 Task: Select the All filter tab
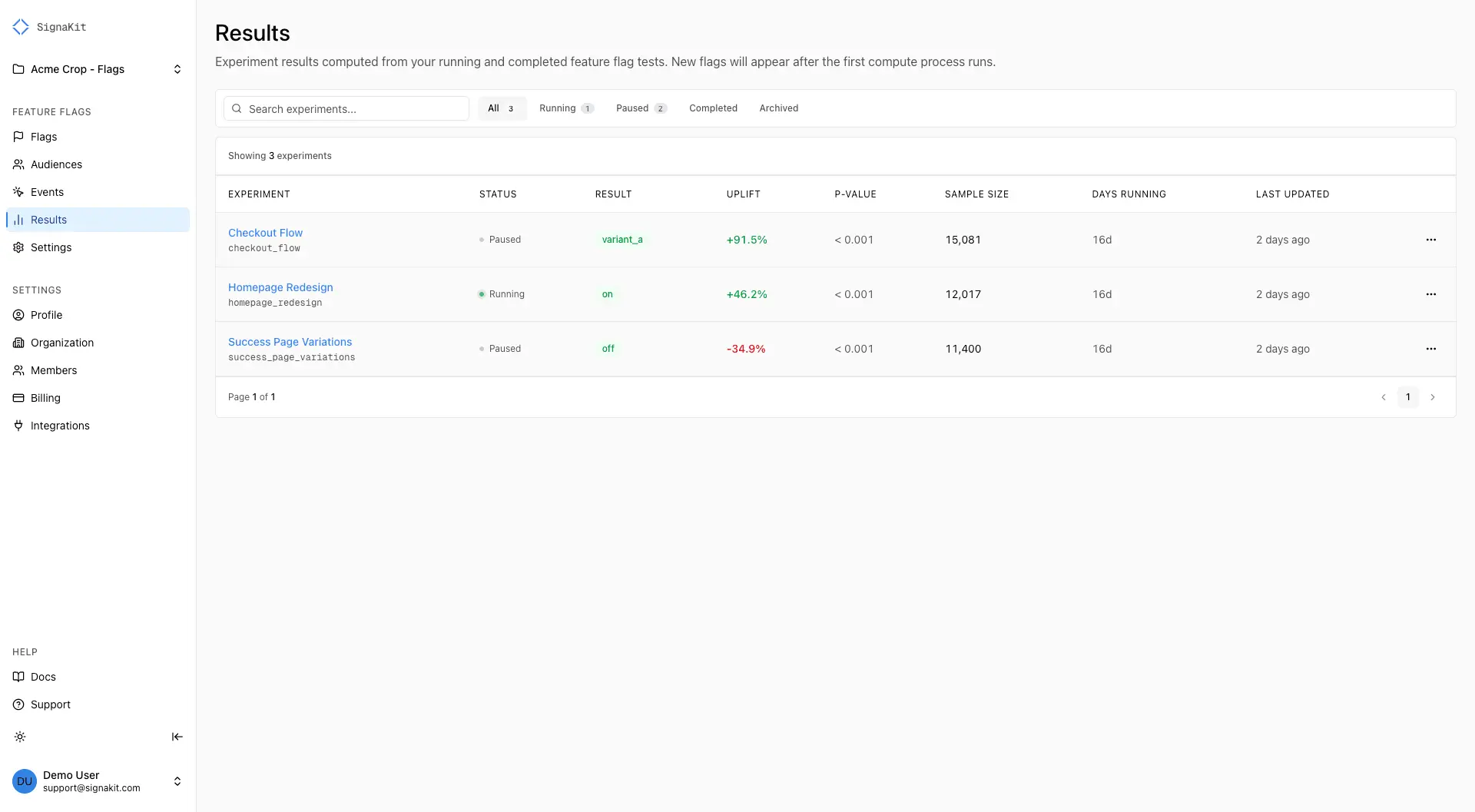click(502, 108)
